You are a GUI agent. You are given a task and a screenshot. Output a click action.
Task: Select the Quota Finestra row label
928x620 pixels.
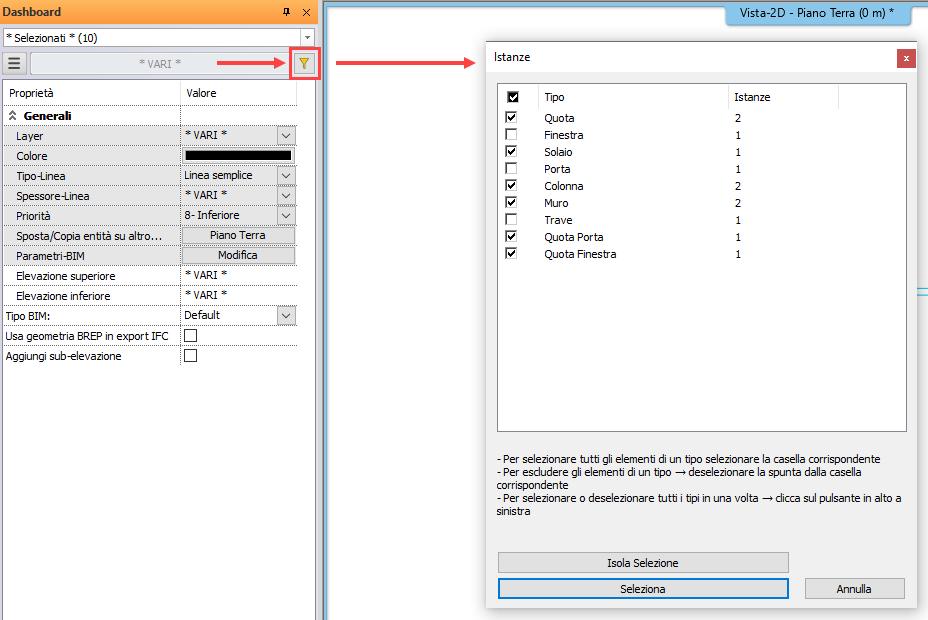(x=580, y=254)
